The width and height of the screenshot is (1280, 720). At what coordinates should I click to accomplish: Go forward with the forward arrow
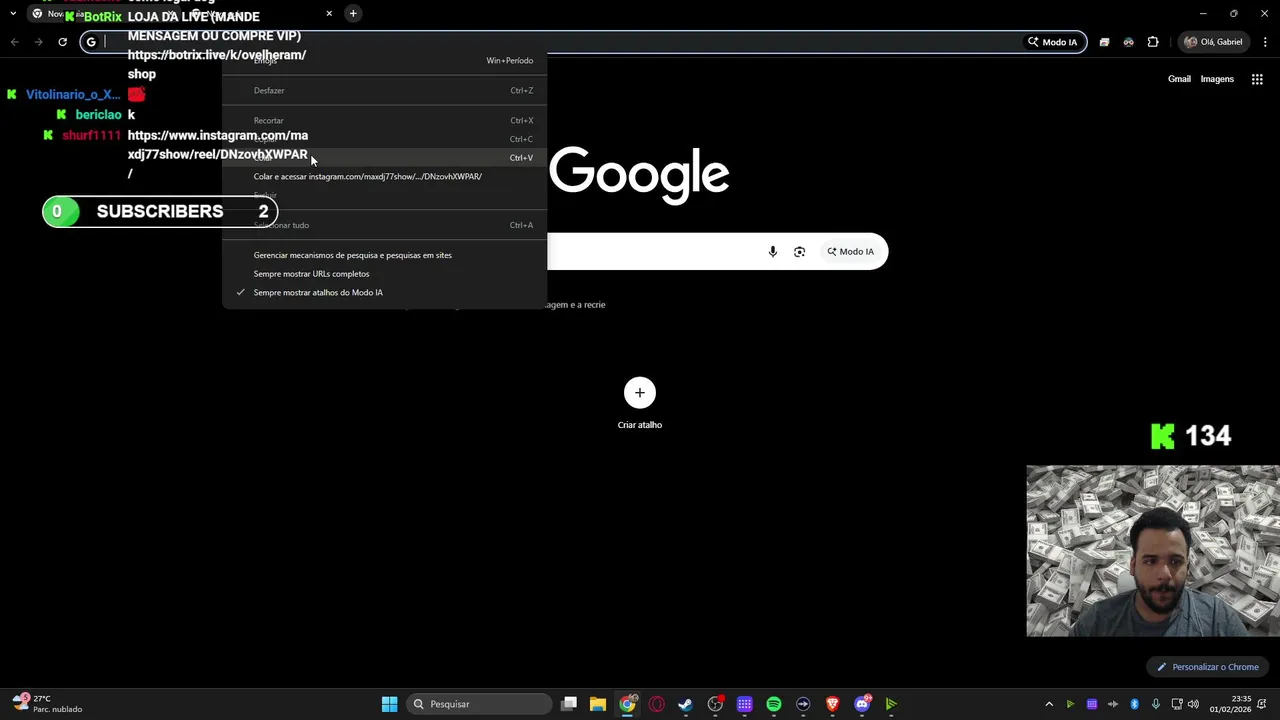pos(38,42)
